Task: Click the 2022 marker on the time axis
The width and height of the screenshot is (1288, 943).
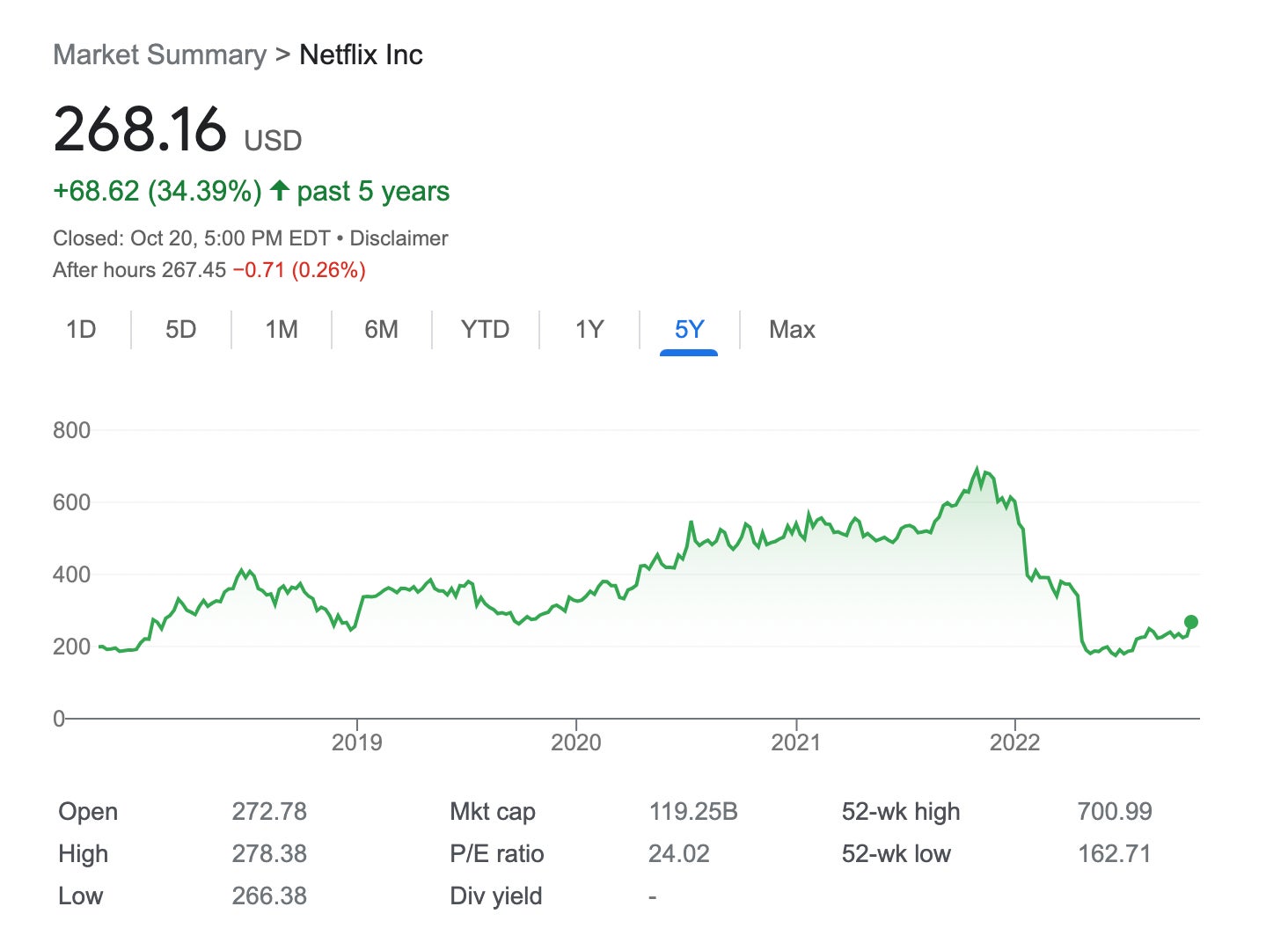Action: tap(1014, 742)
